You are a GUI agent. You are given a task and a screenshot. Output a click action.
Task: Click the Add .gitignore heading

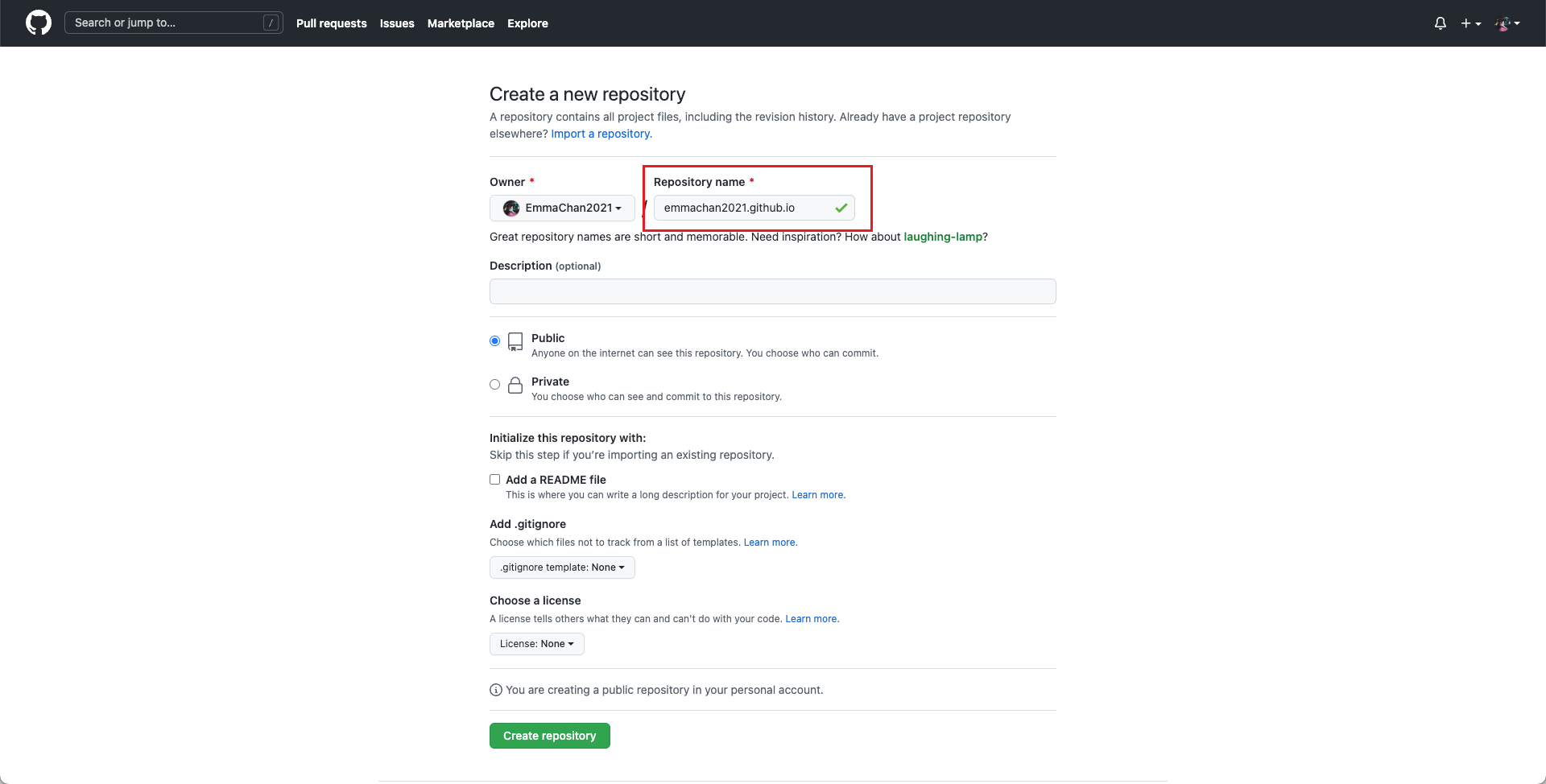[527, 524]
